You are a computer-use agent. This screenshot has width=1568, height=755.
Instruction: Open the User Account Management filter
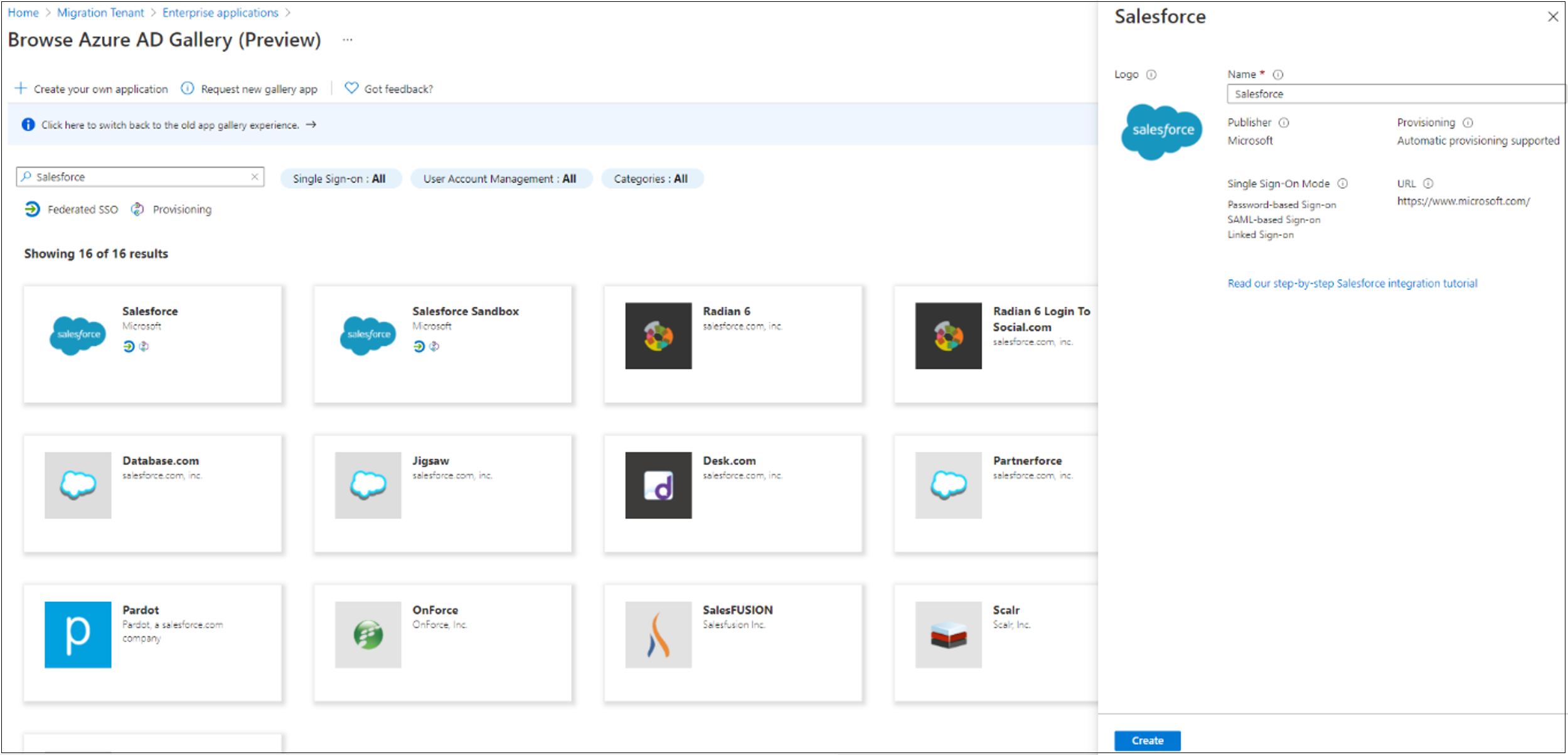(500, 179)
